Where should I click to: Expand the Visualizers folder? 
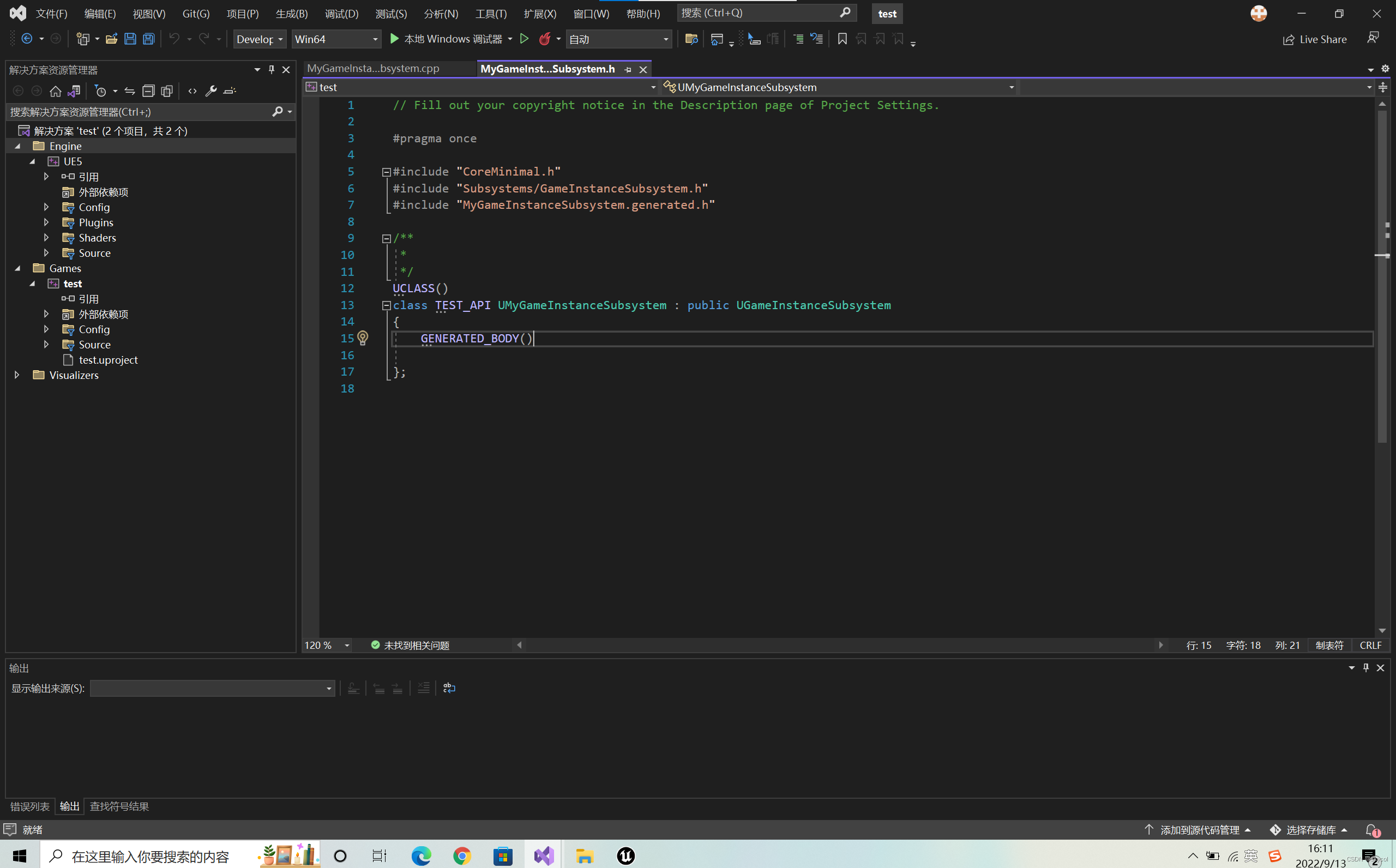[17, 375]
